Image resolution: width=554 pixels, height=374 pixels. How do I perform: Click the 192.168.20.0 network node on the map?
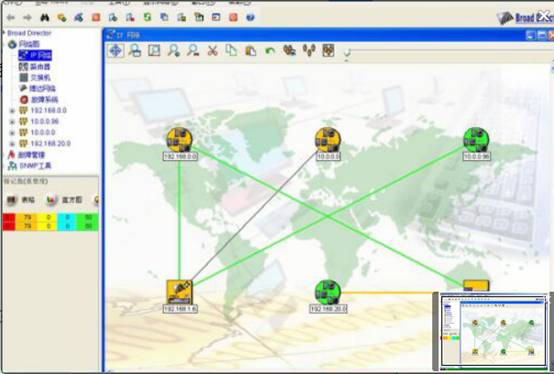(x=328, y=292)
